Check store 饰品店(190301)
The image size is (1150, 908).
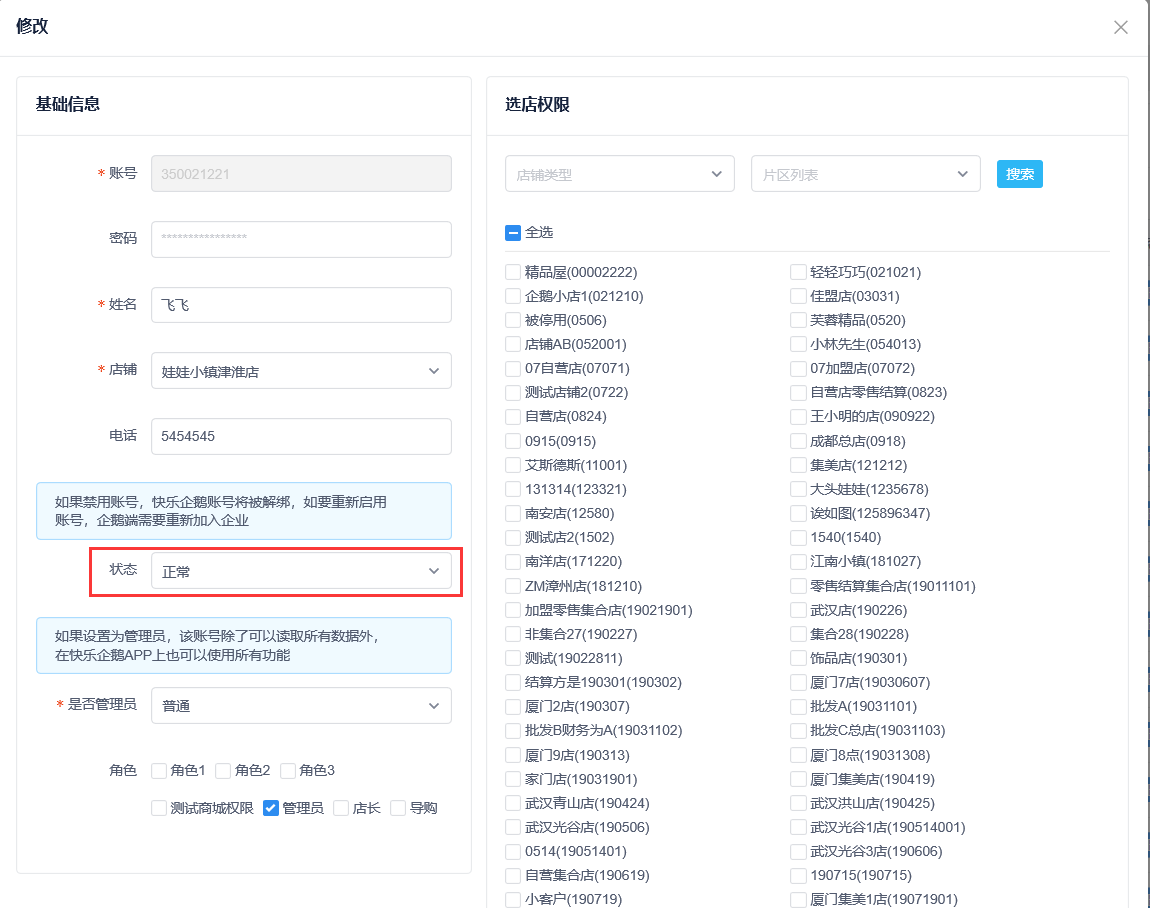click(x=798, y=658)
